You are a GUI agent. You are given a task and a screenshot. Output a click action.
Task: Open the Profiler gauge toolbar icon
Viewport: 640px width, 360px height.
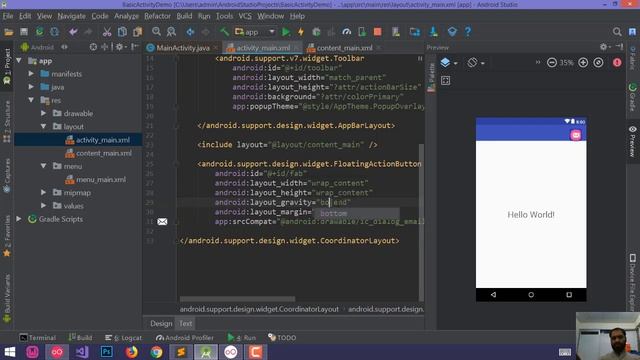pos(347,32)
